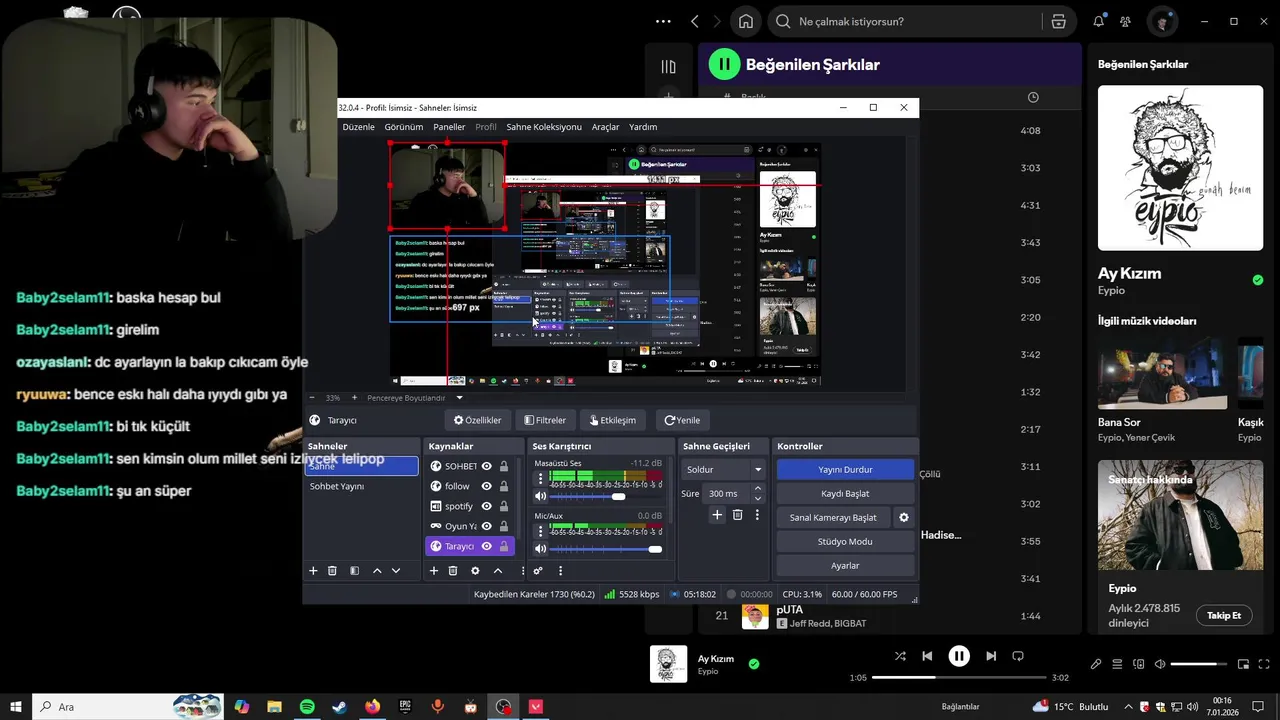This screenshot has height=720, width=1280.
Task: Open the OBS Düzenle menu
Action: [x=358, y=127]
